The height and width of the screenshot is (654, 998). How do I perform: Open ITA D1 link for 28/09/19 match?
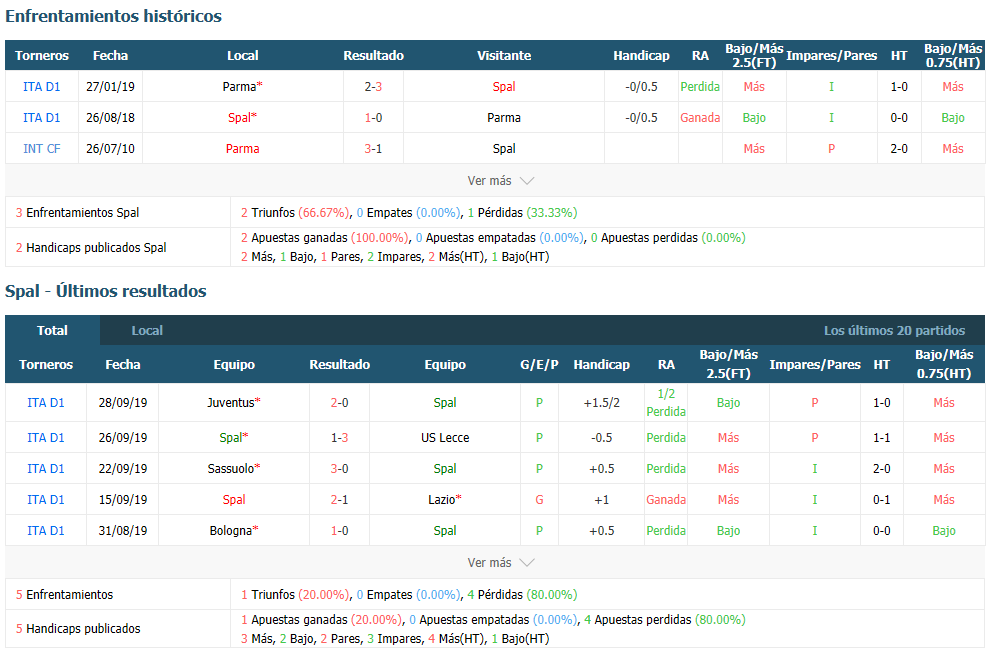click(x=46, y=403)
